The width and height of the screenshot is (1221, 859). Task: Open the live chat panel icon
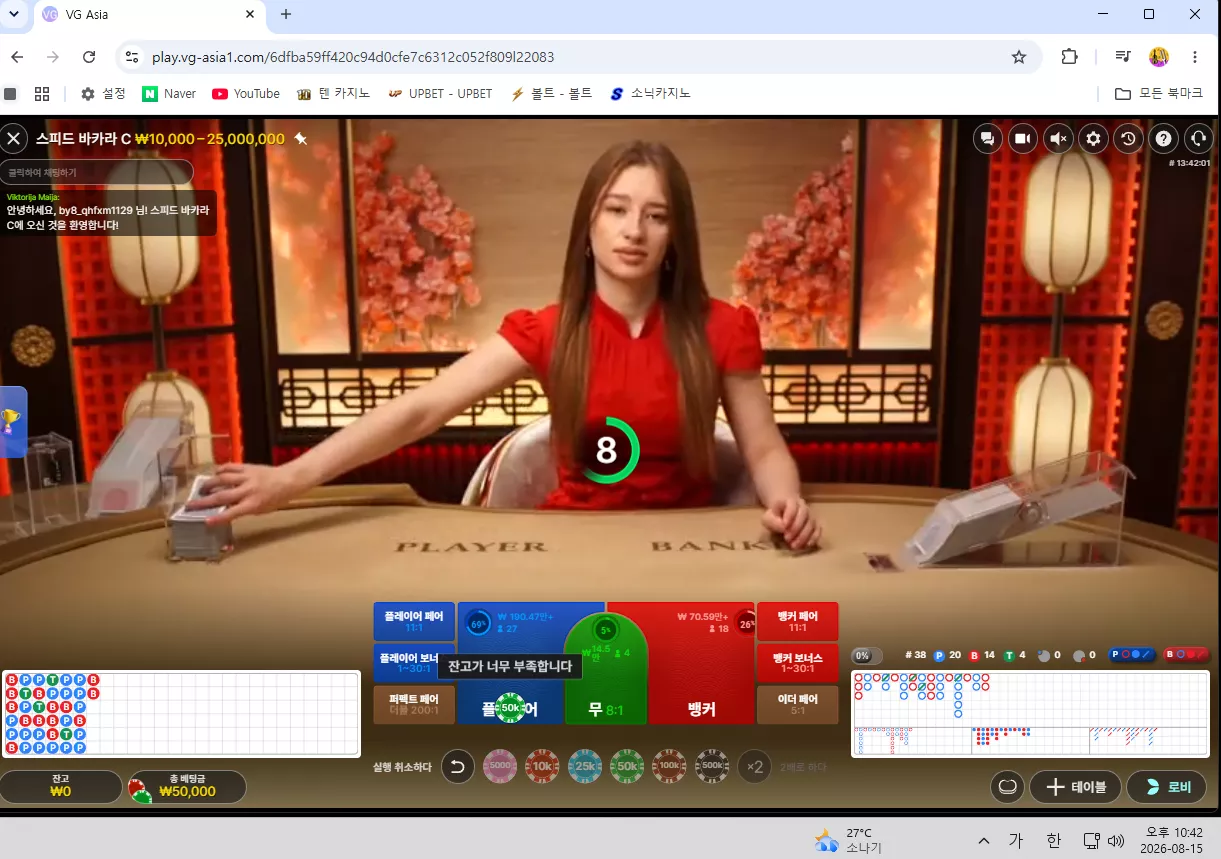coord(988,139)
